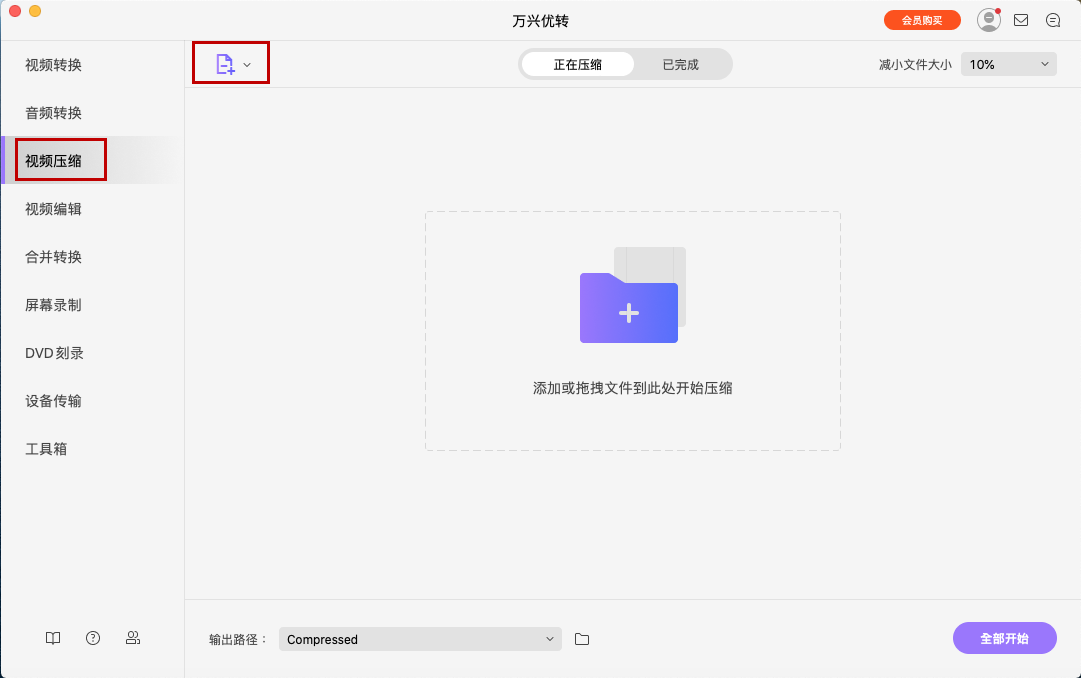Open the user guide book icon

(52, 637)
